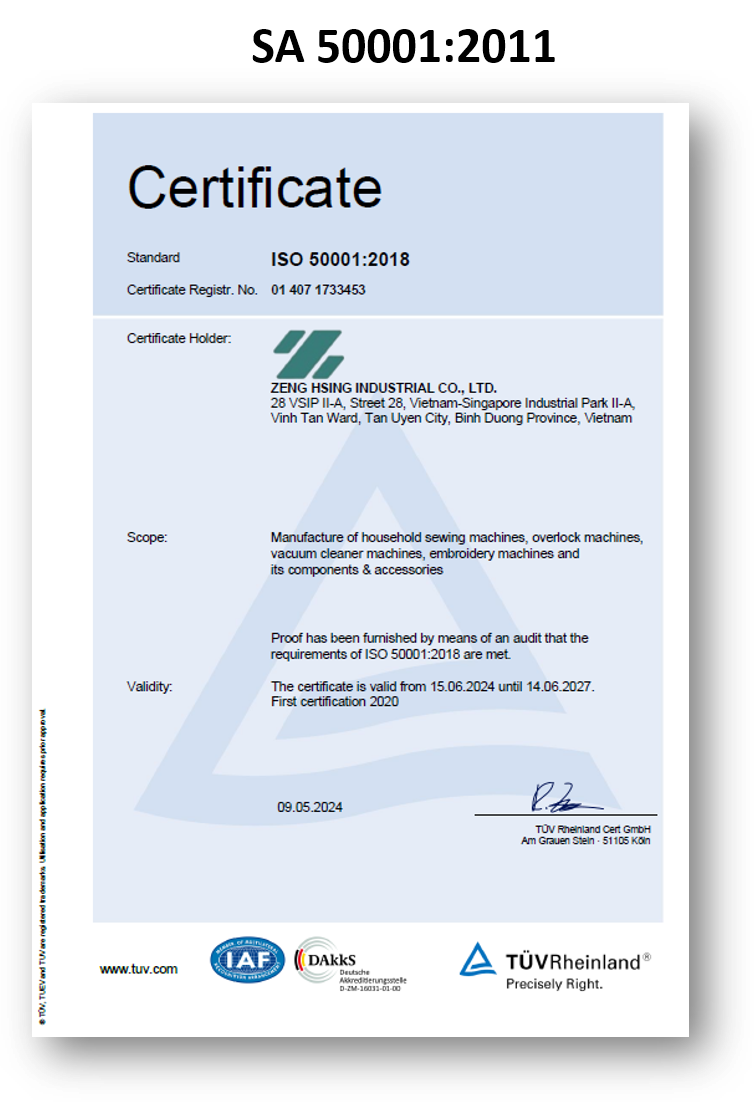Screen dimensions: 754x1102
Task: Click the Certificate Registr. No. label
Action: click(x=192, y=290)
